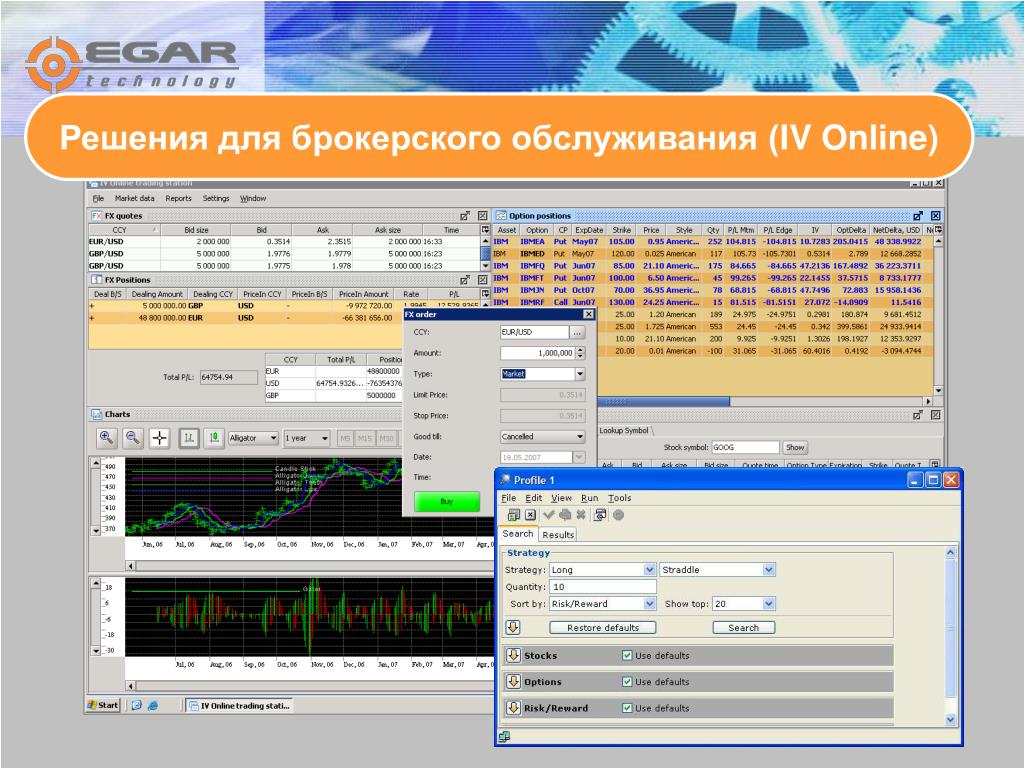The height and width of the screenshot is (768, 1024).
Task: Detach the FX quotes panel
Action: [464, 216]
